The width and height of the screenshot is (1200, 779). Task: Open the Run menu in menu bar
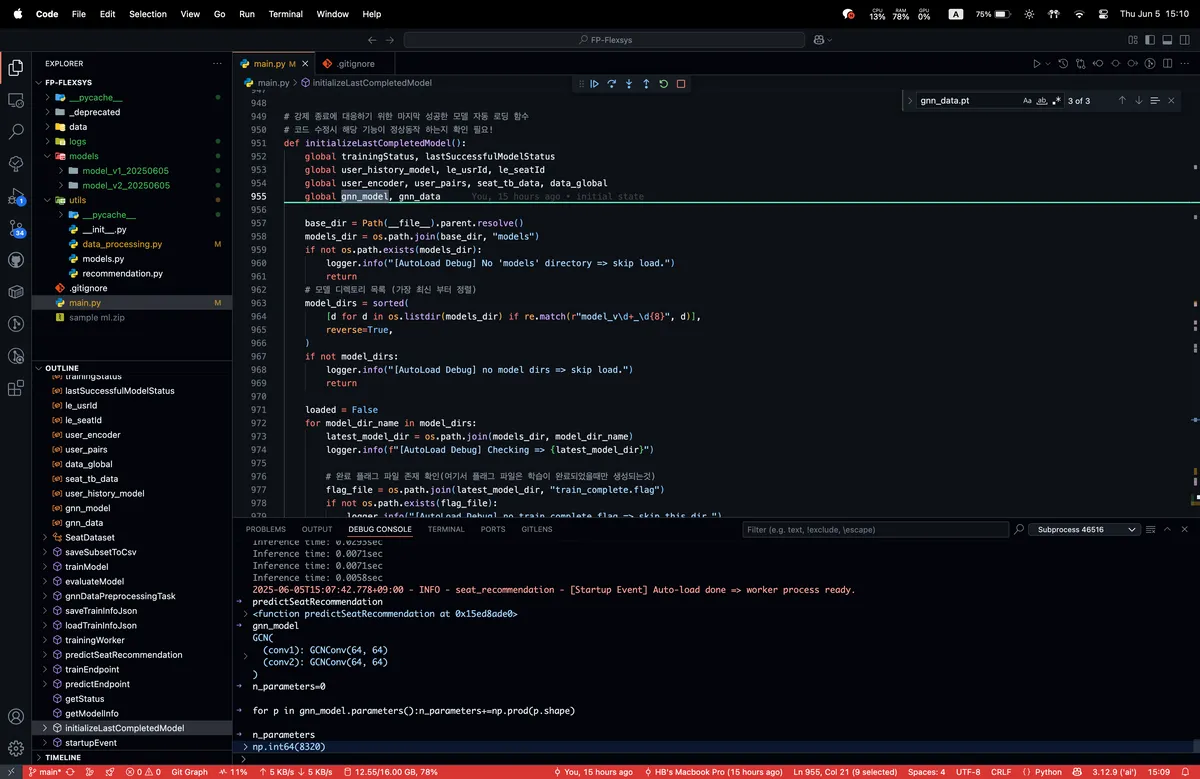click(x=247, y=14)
